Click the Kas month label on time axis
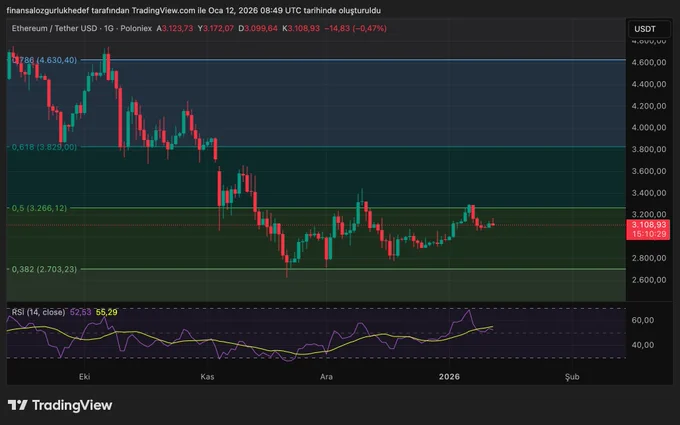 tap(207, 376)
